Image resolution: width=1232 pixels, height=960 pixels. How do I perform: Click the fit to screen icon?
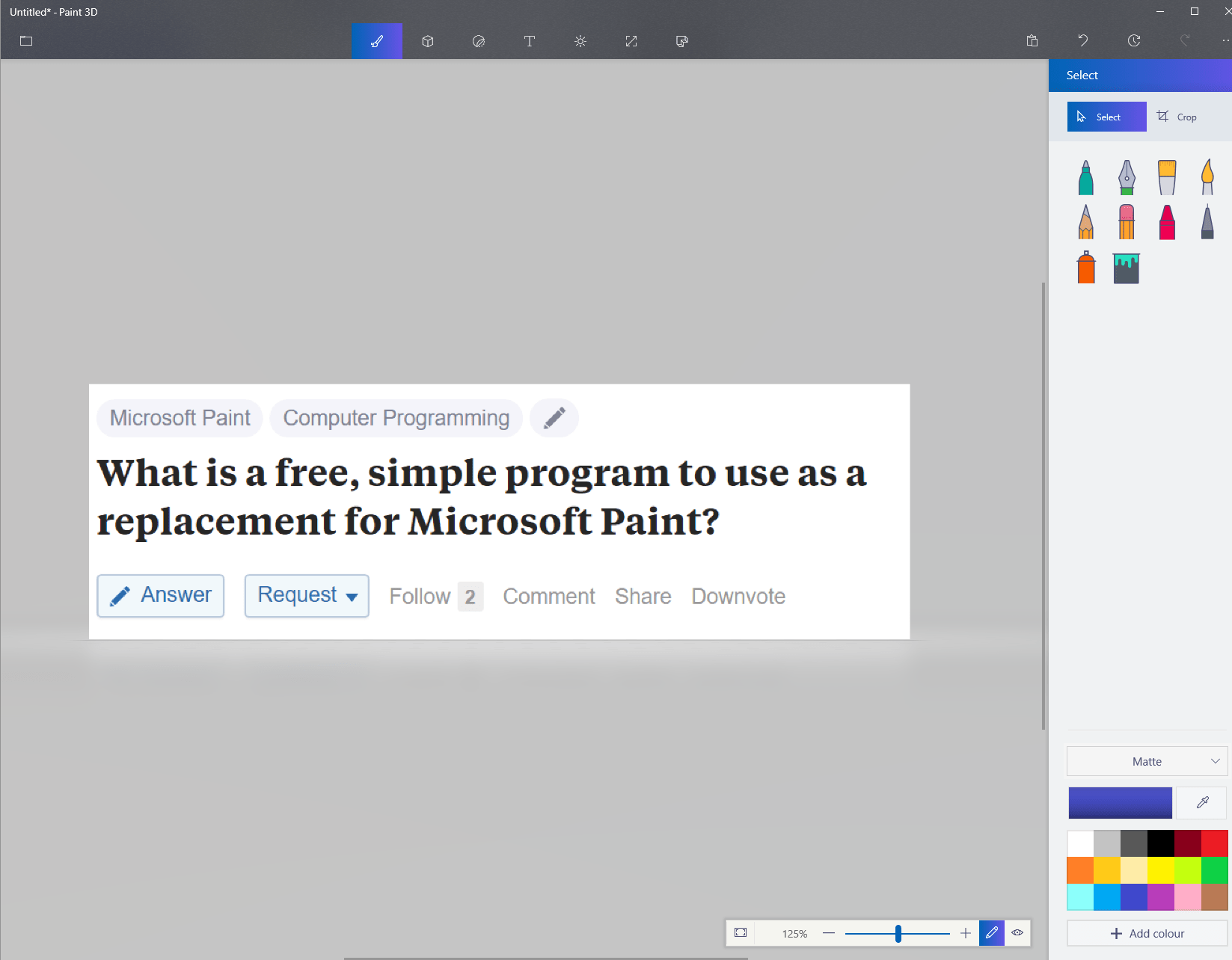[x=741, y=932]
